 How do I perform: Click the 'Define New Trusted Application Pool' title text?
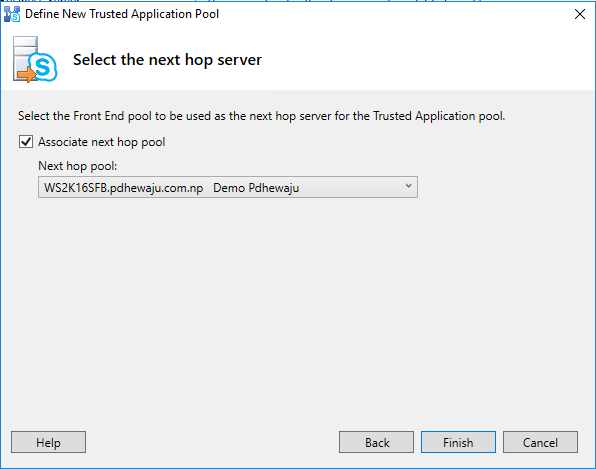pyautogui.click(x=122, y=14)
